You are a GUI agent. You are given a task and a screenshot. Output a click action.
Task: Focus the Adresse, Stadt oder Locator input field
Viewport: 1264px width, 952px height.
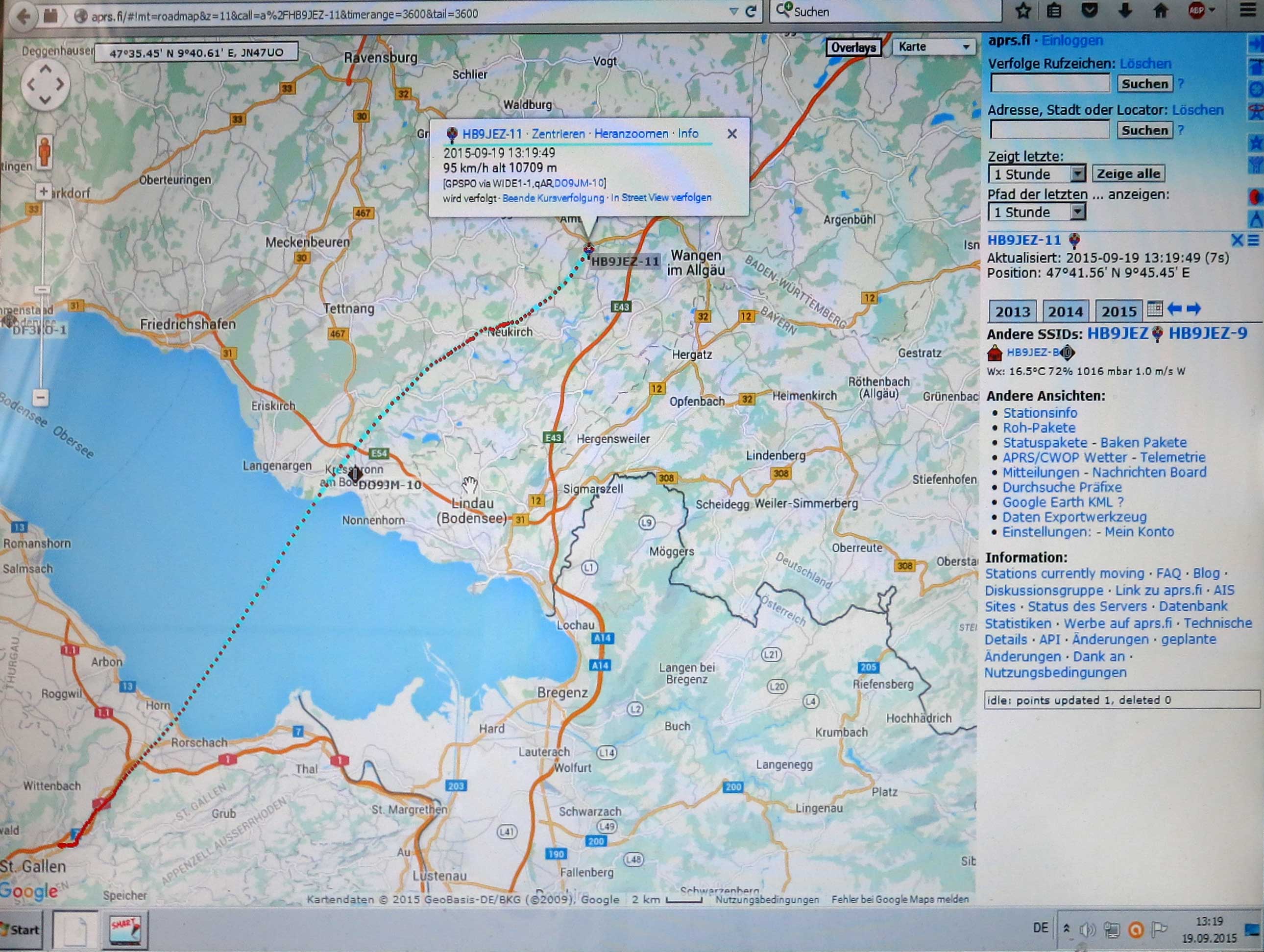[1050, 130]
